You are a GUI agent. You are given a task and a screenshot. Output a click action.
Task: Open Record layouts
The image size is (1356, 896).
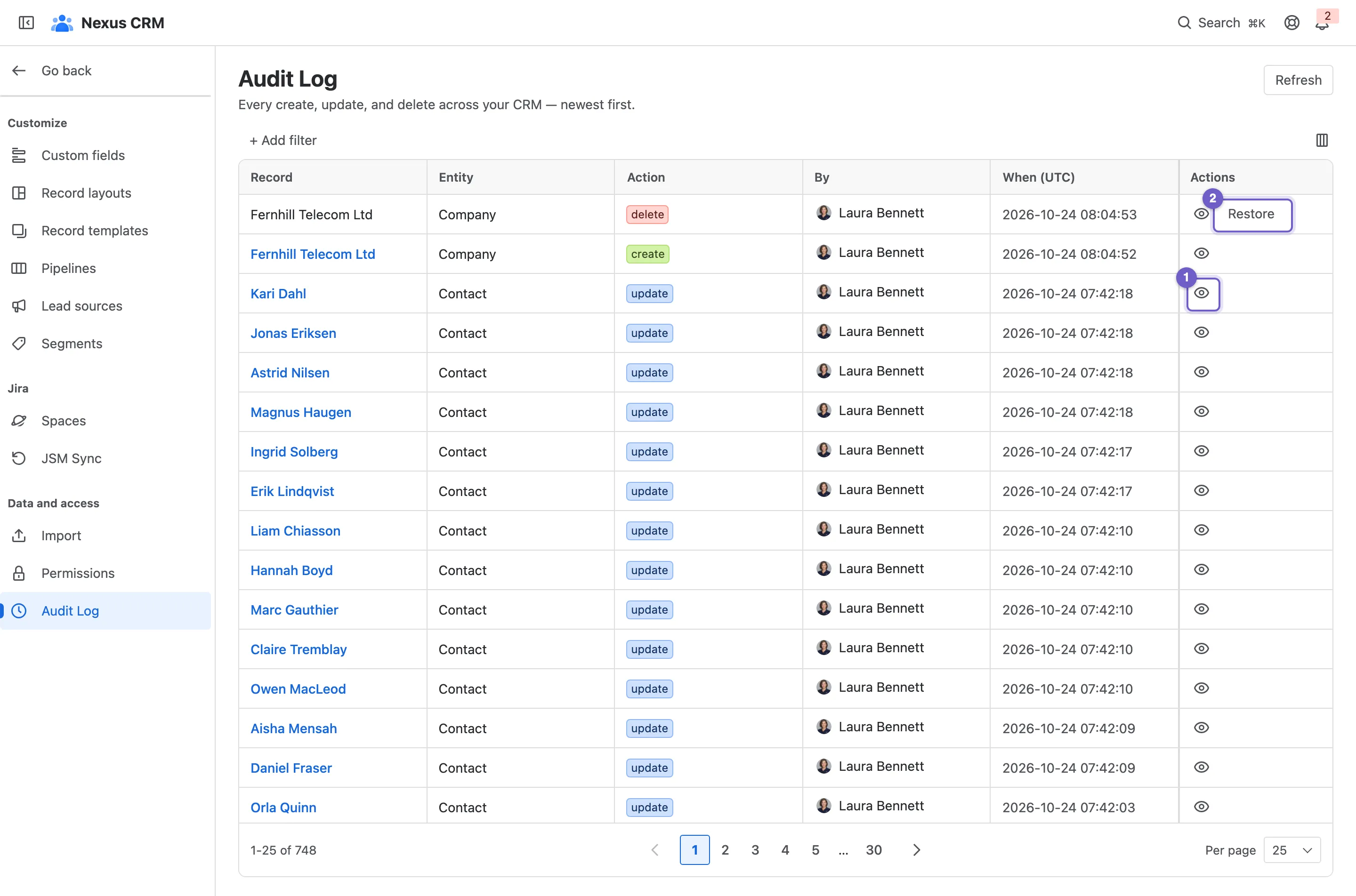pos(106,193)
